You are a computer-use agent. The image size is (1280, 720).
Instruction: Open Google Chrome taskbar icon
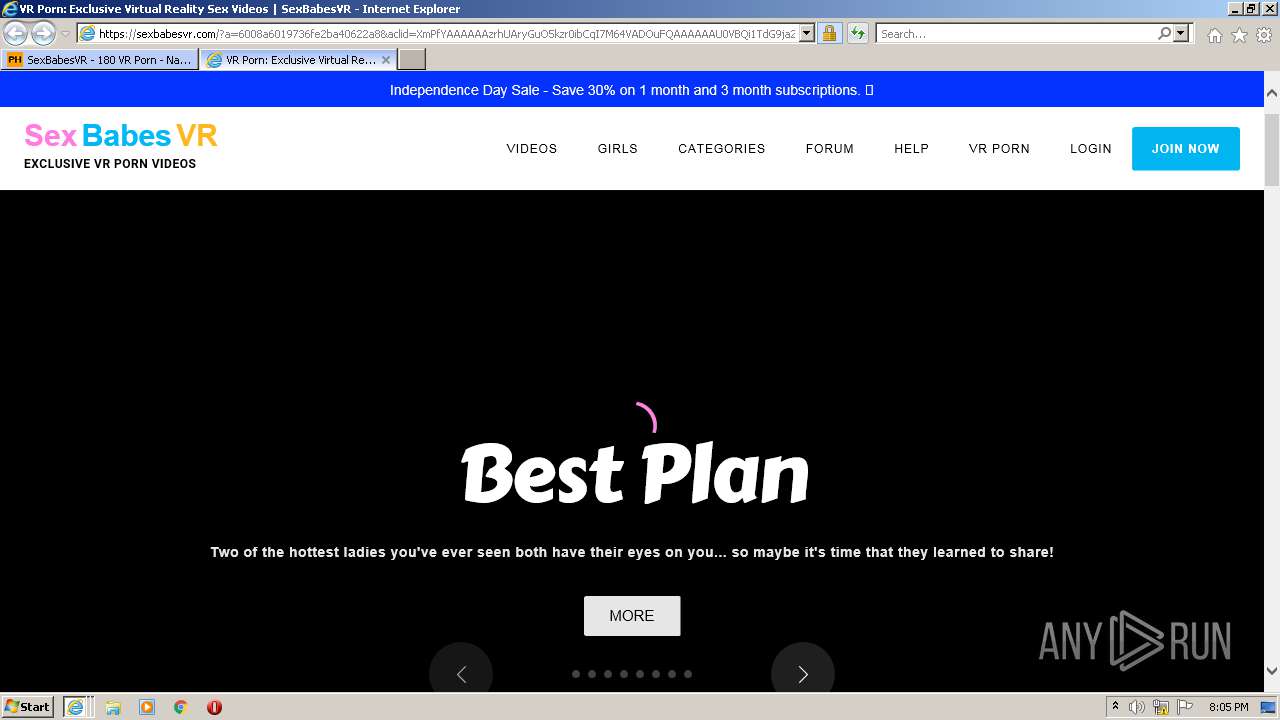click(181, 707)
